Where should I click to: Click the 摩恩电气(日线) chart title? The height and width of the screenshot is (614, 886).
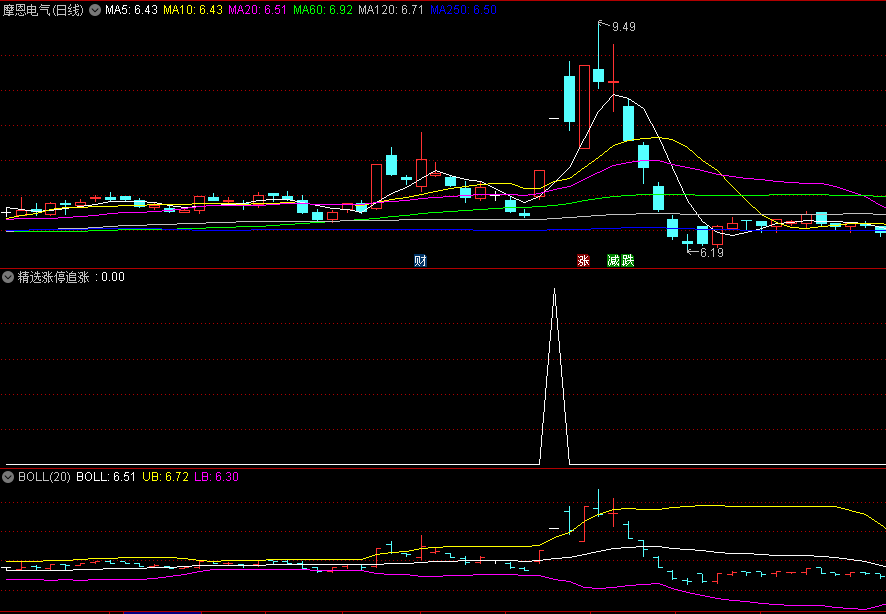point(44,10)
